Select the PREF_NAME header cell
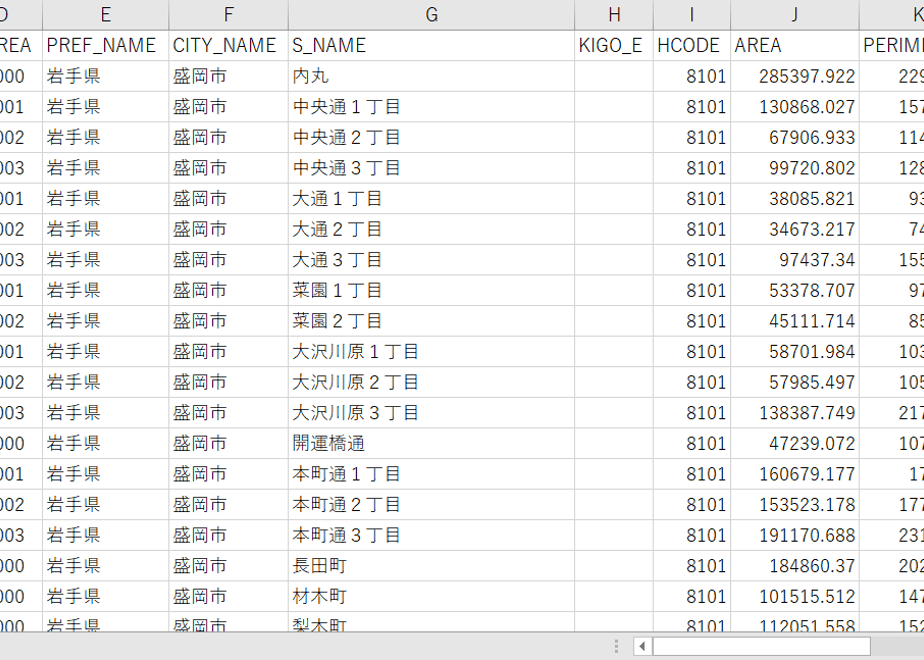This screenshot has width=924, height=660. click(105, 45)
